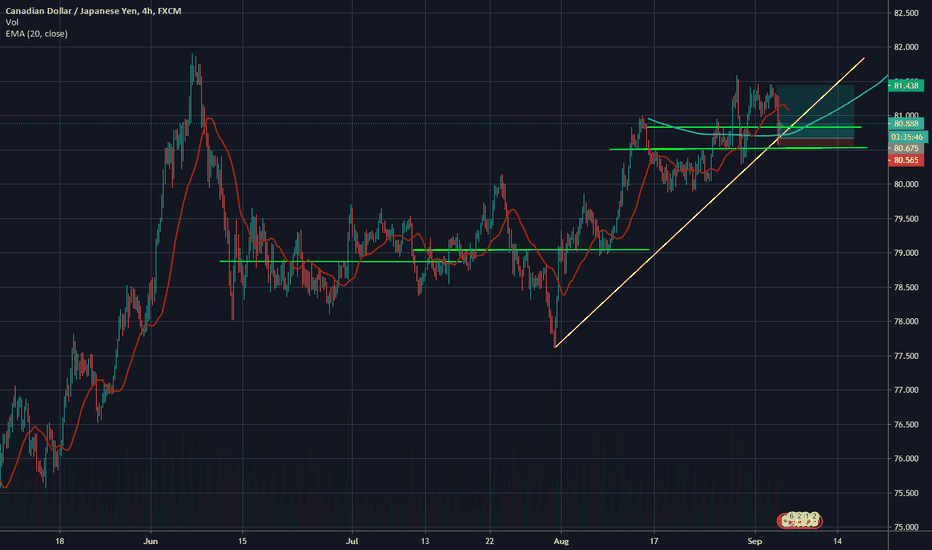This screenshot has width=932, height=550.
Task: Click the 76.000 price axis value
Action: [906, 458]
